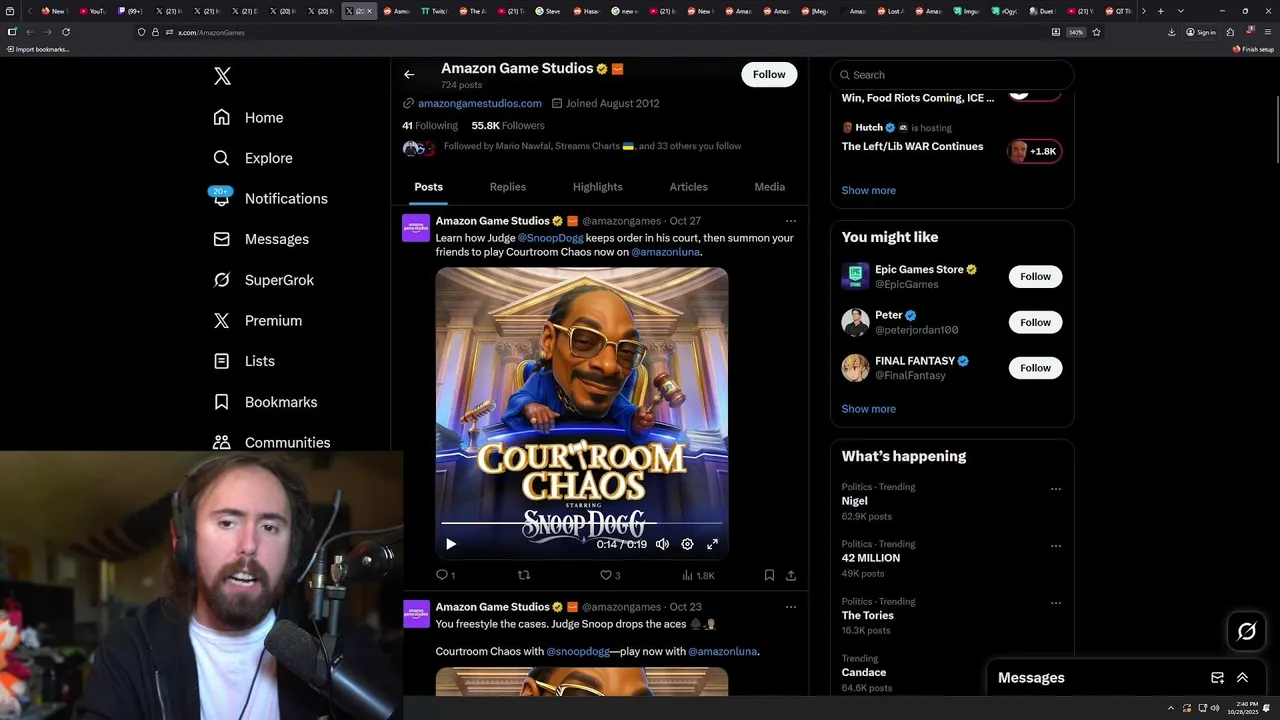
Task: Open Notifications with 20+ badge
Action: click(269, 198)
